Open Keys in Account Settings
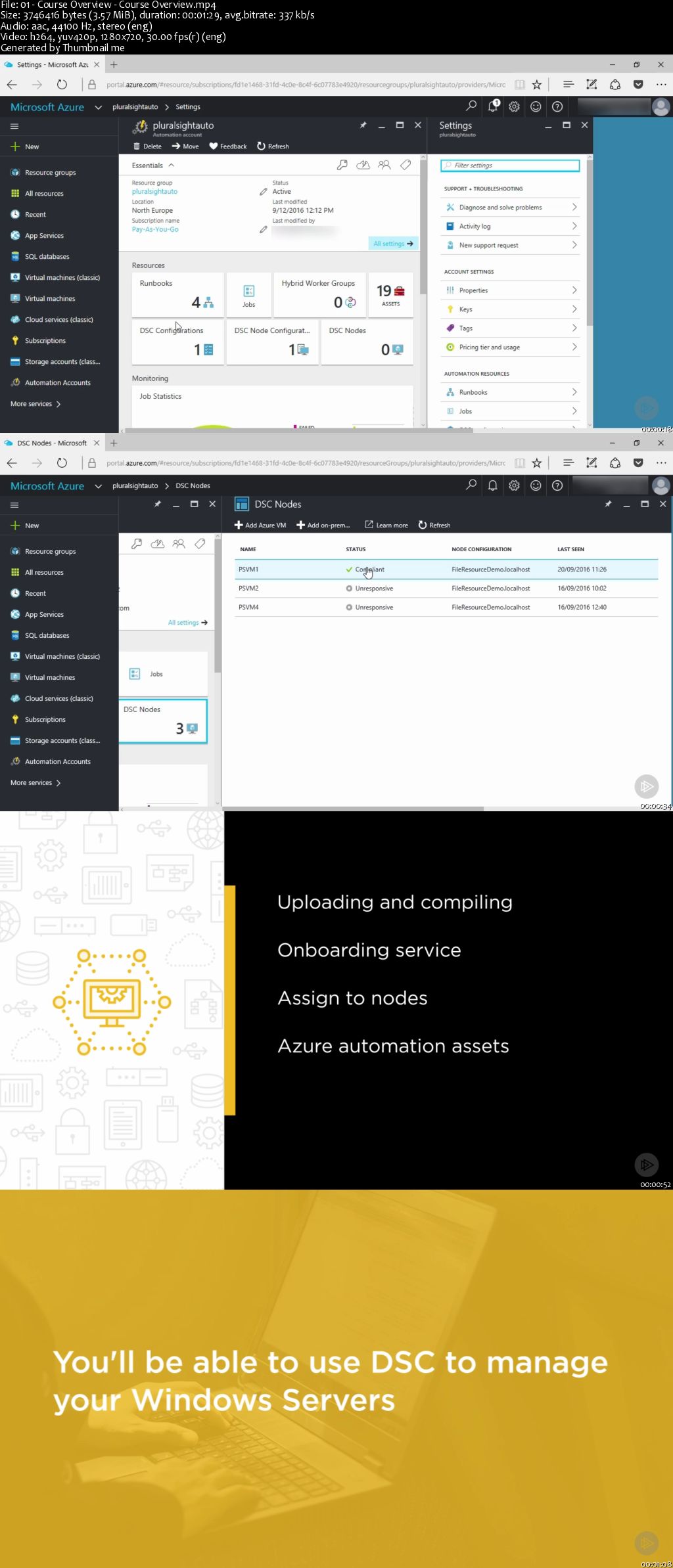Screen dimensions: 673x1568 pyautogui.click(x=511, y=309)
